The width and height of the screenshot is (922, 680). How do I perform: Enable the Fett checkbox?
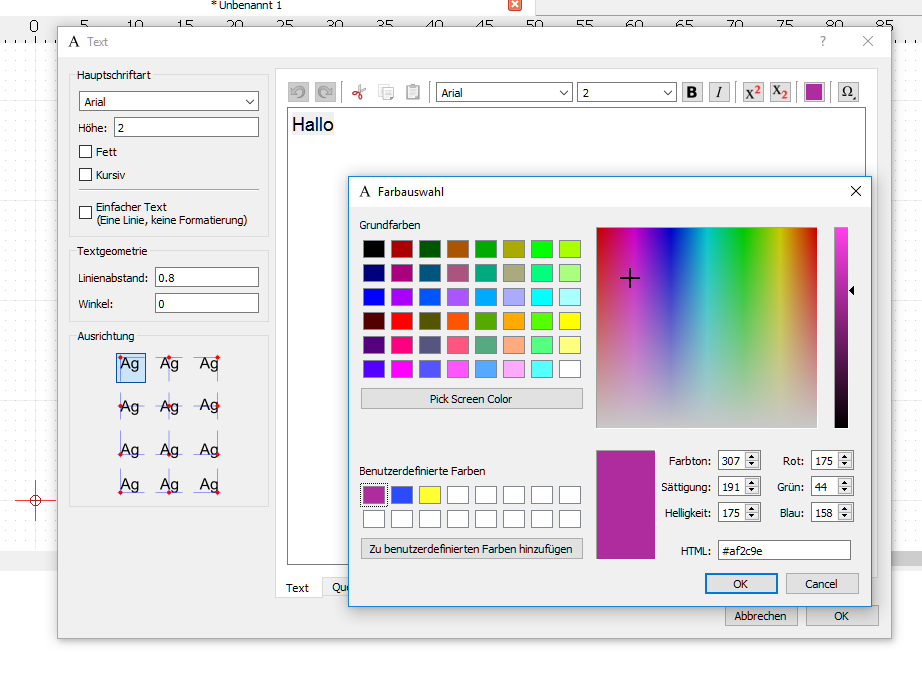click(x=85, y=152)
